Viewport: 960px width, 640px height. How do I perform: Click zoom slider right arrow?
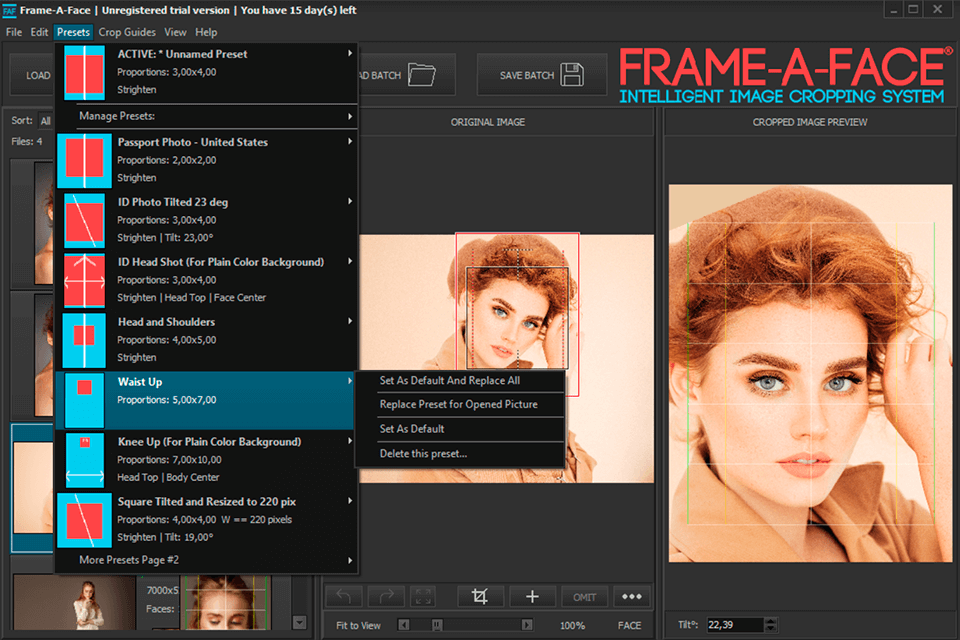point(527,625)
